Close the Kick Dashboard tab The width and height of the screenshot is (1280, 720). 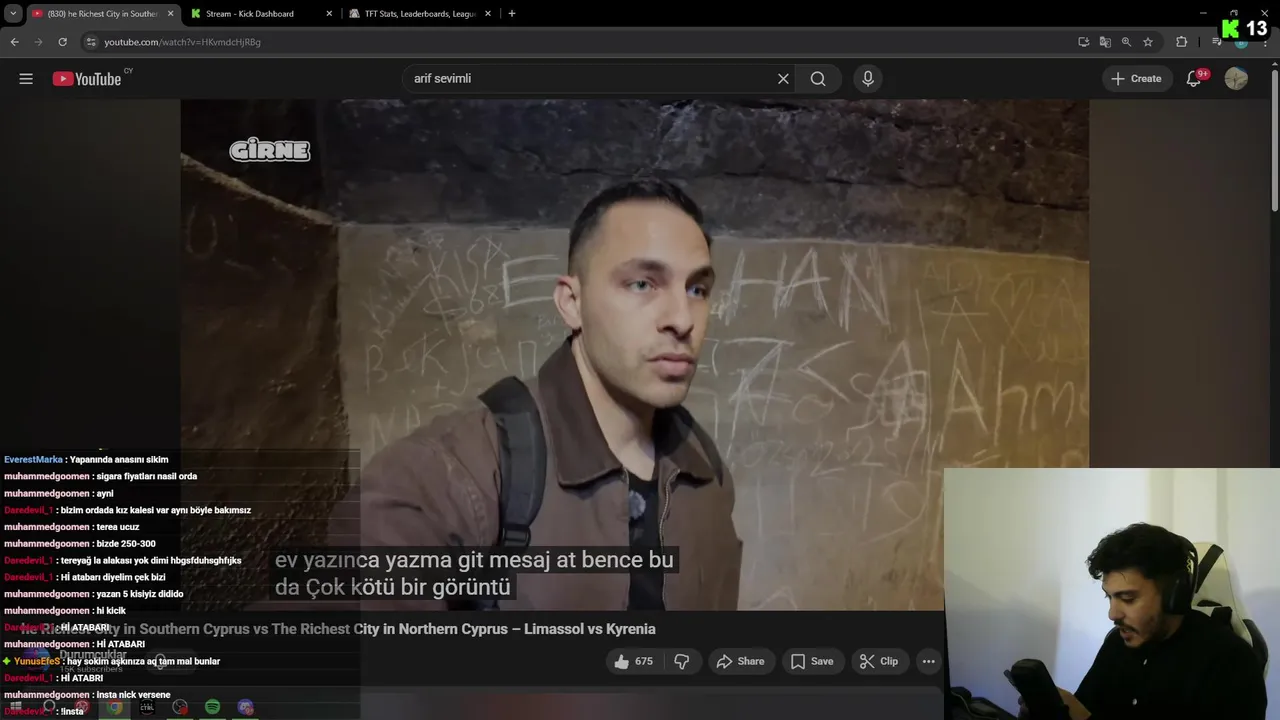click(x=330, y=14)
